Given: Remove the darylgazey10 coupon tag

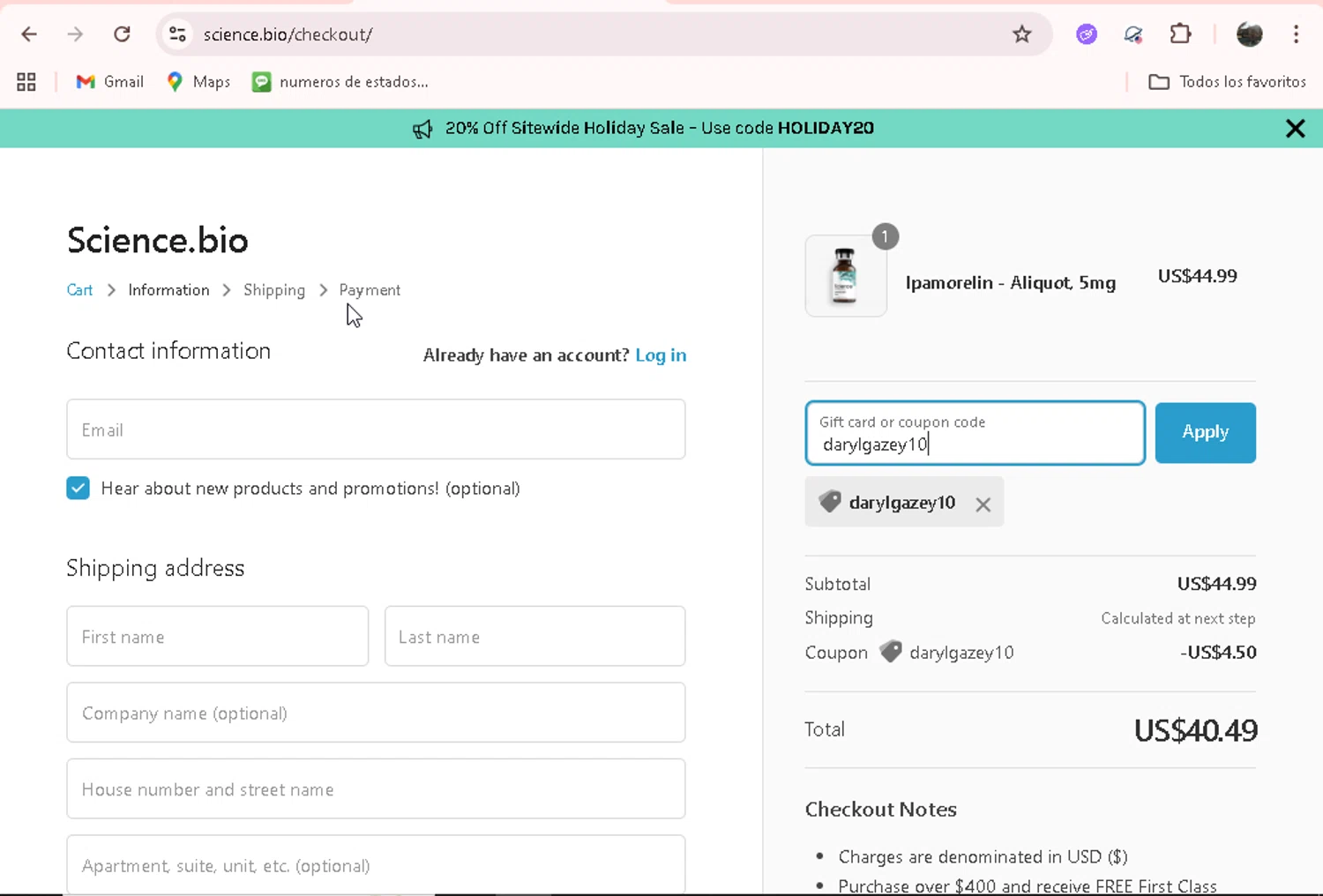Looking at the screenshot, I should 983,504.
